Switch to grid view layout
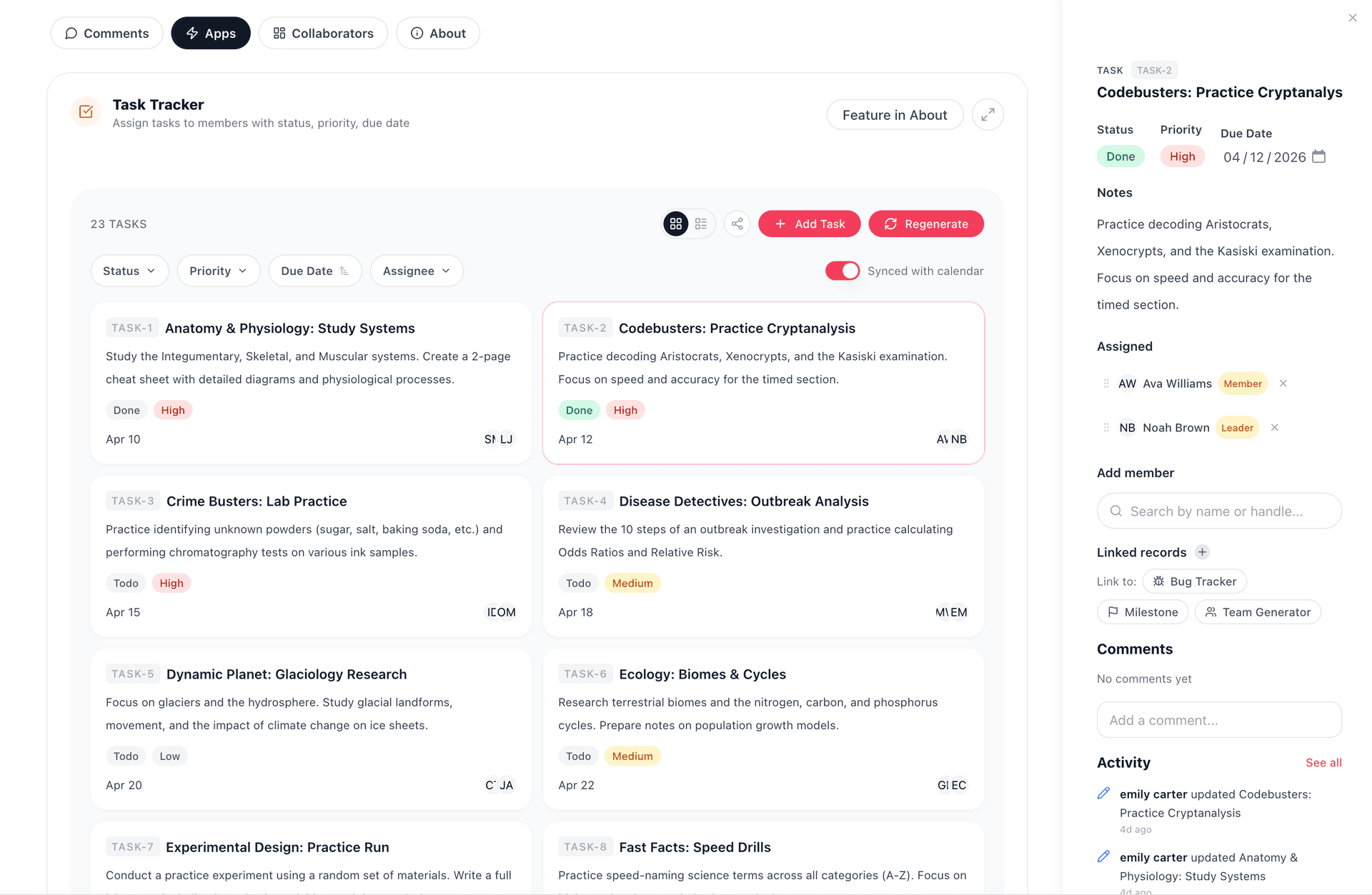 (675, 224)
